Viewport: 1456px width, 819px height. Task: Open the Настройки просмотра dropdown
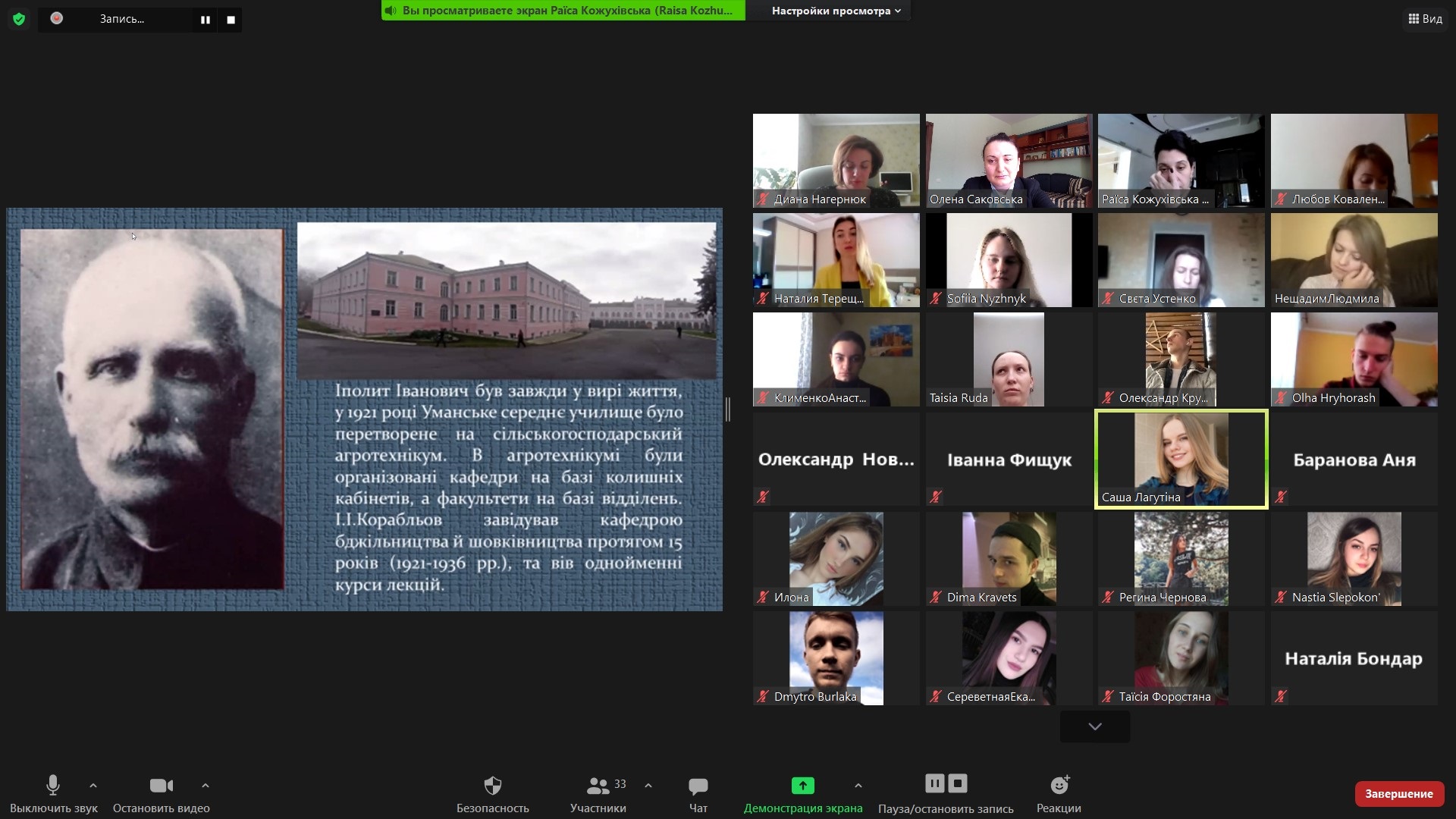tap(836, 11)
